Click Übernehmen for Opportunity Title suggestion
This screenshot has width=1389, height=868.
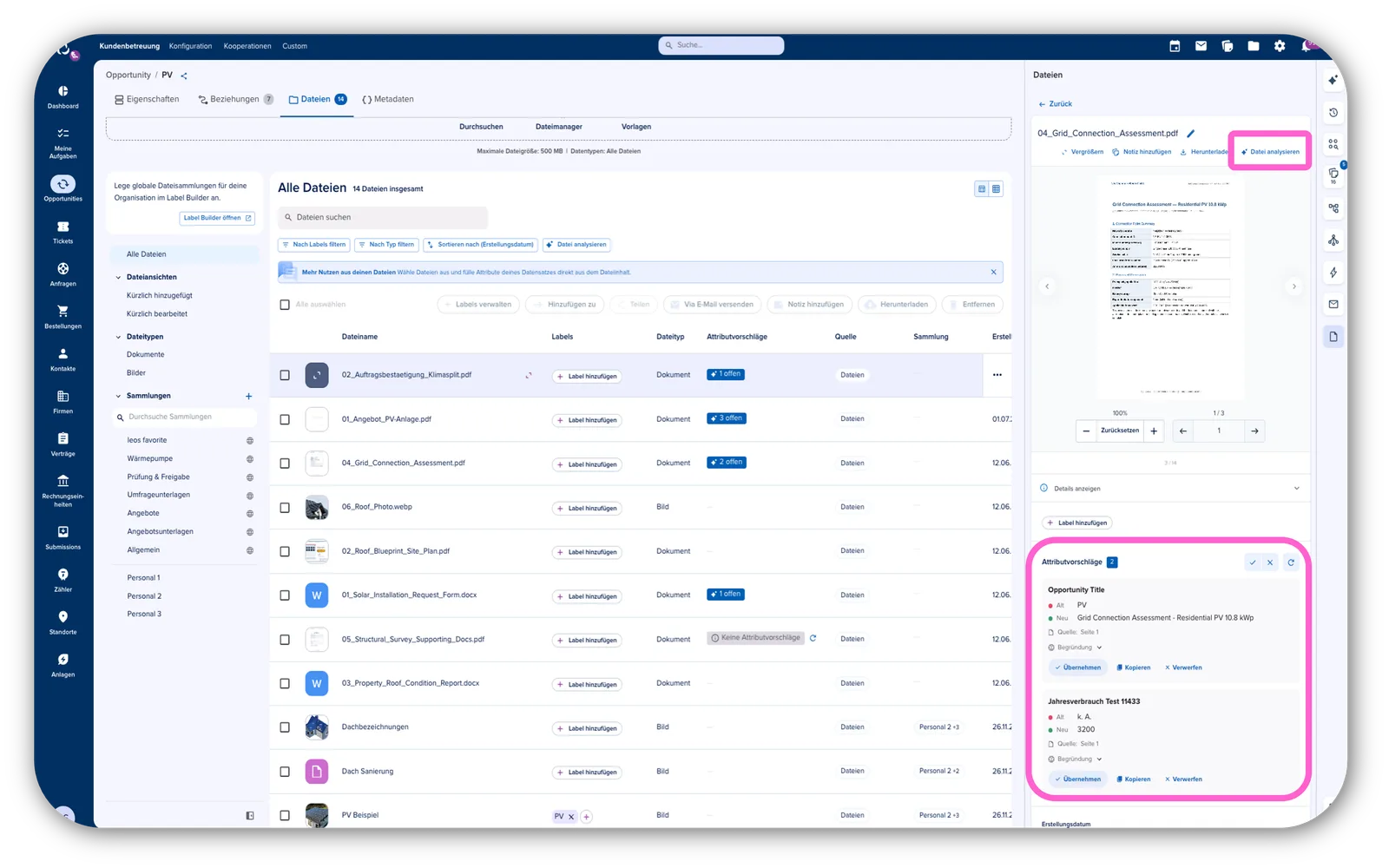(1077, 667)
